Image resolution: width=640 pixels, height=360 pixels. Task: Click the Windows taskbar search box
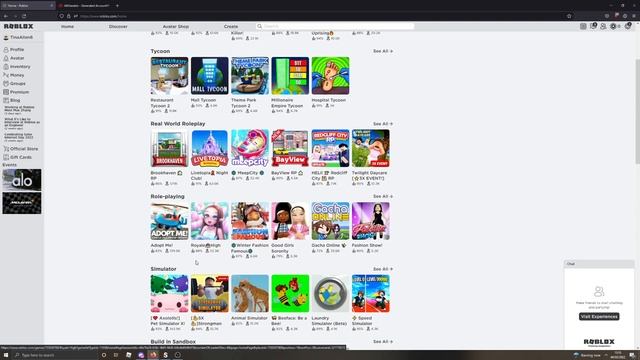pyautogui.click(x=55, y=355)
